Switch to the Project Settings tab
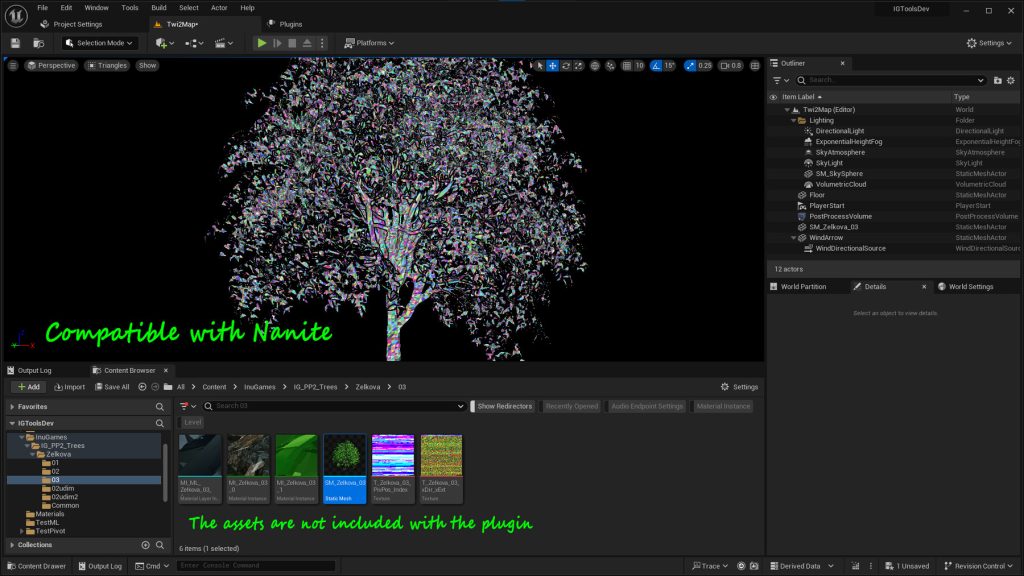The image size is (1024, 576). click(x=72, y=24)
